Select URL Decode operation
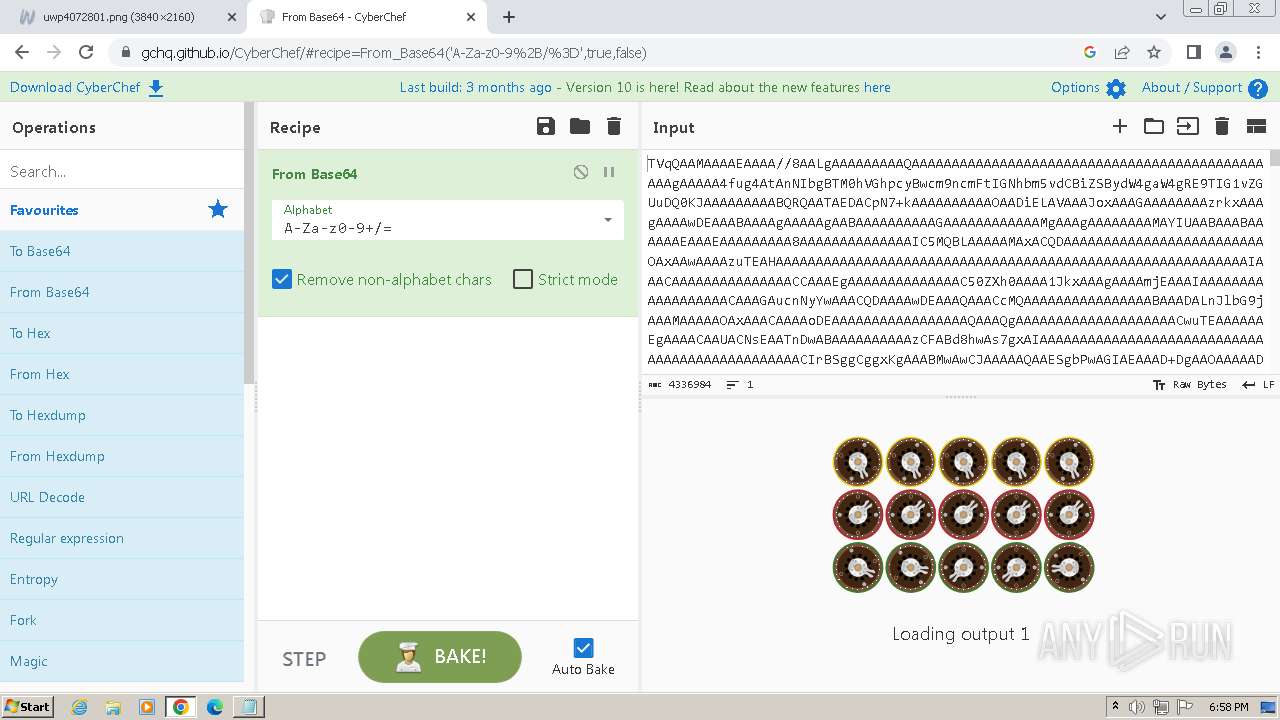Screen dimensions: 1280x720 click(122, 497)
